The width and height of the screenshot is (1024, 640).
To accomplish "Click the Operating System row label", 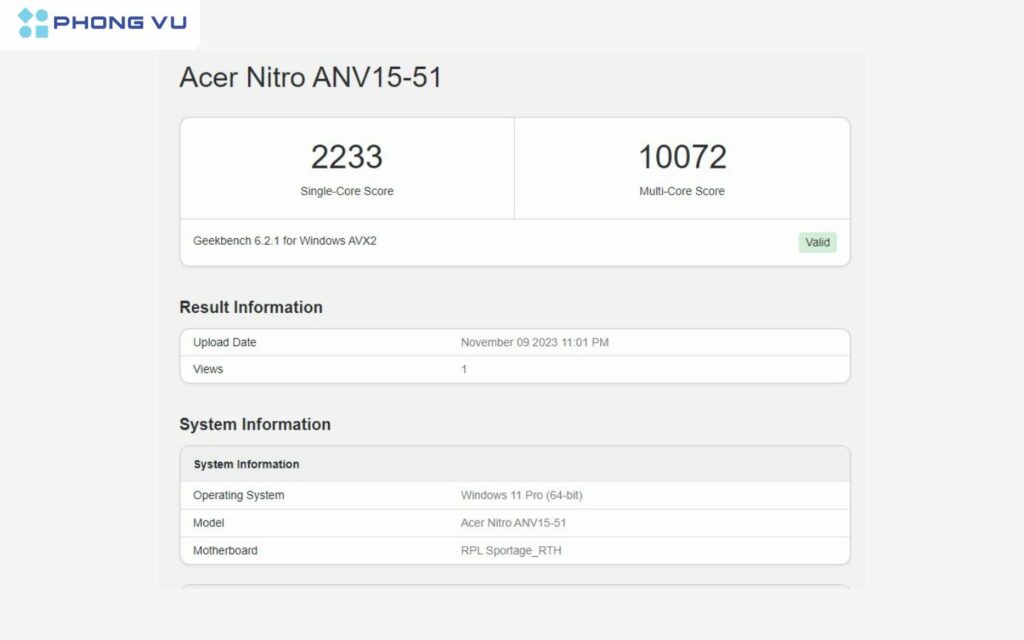I will (238, 495).
